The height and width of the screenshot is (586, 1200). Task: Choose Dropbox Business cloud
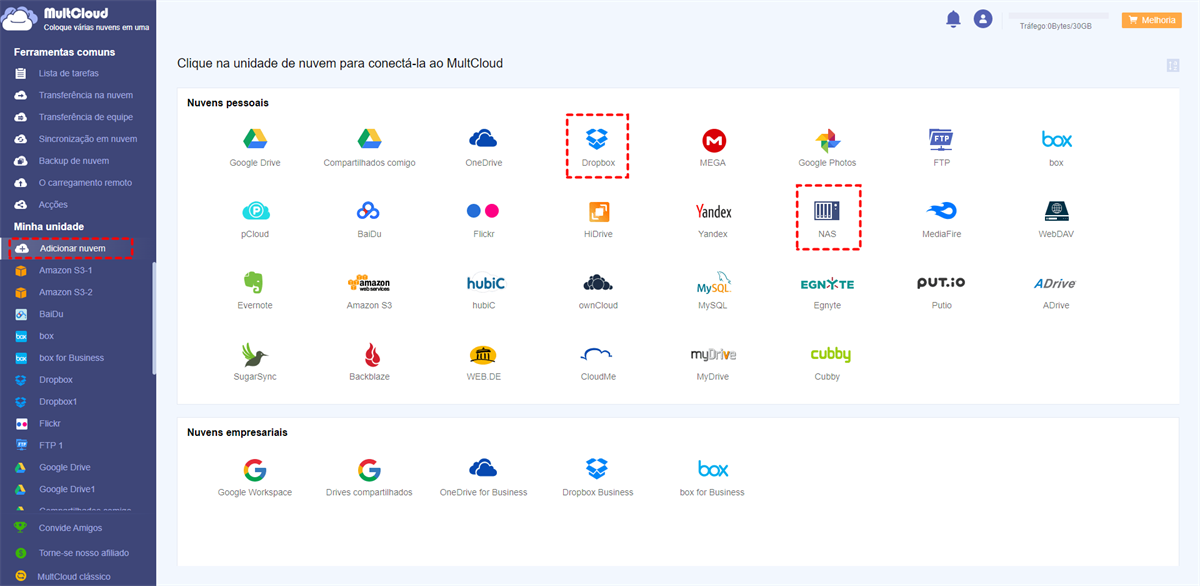pos(597,470)
